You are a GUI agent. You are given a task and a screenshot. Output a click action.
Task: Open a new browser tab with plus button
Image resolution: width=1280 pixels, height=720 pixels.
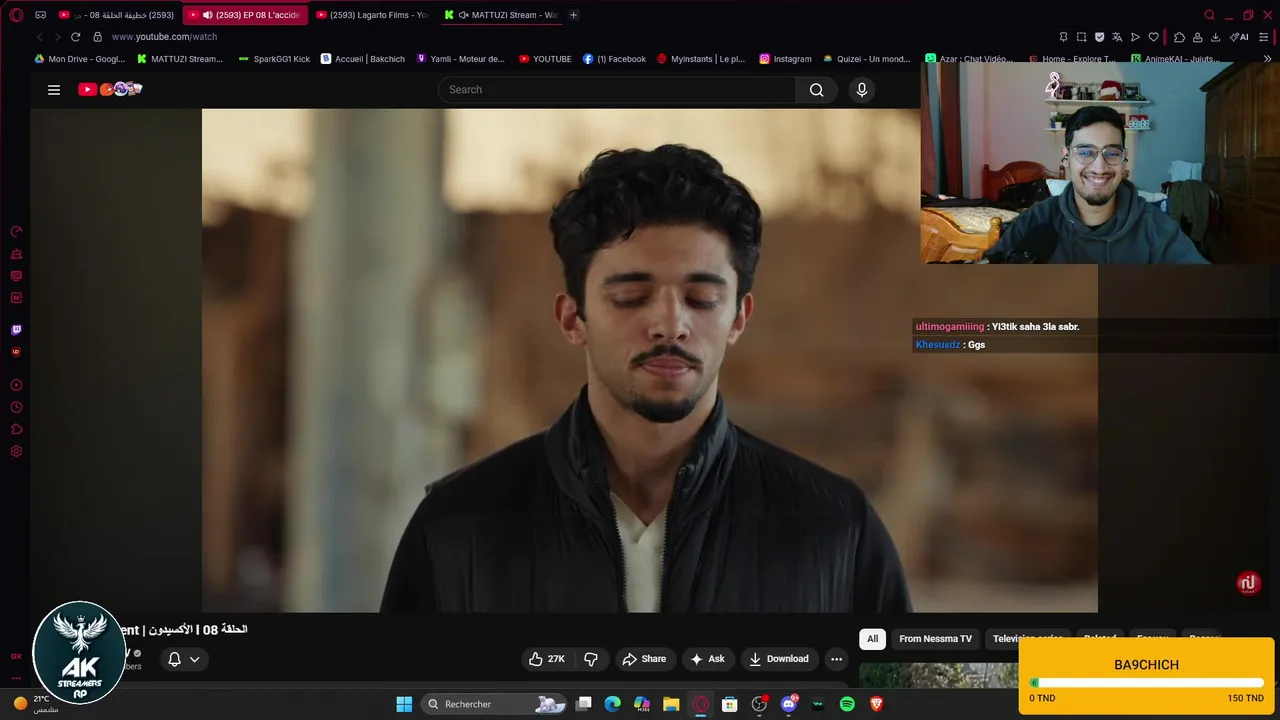tap(573, 15)
